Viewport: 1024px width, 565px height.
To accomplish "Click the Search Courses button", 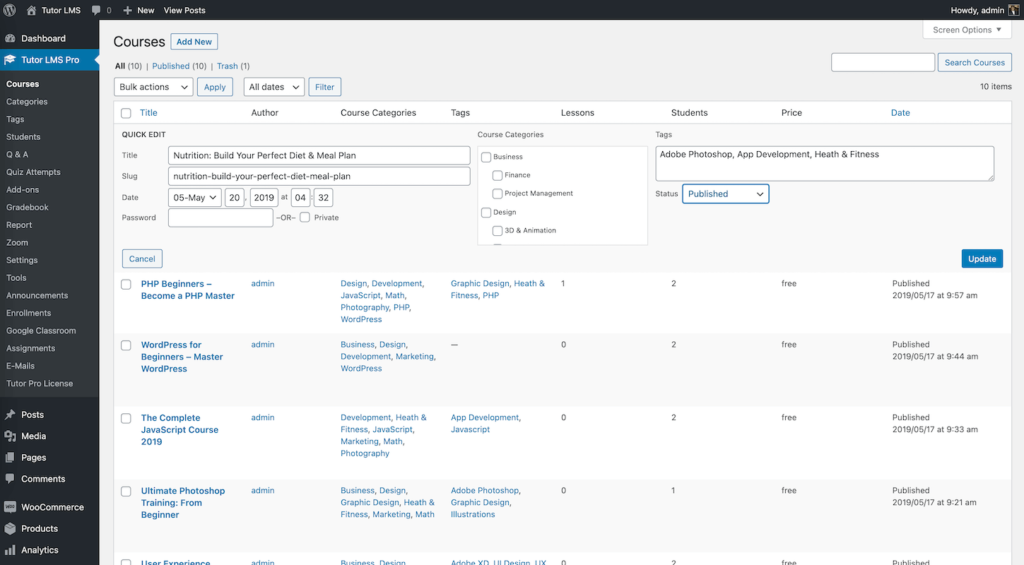I will coord(974,63).
